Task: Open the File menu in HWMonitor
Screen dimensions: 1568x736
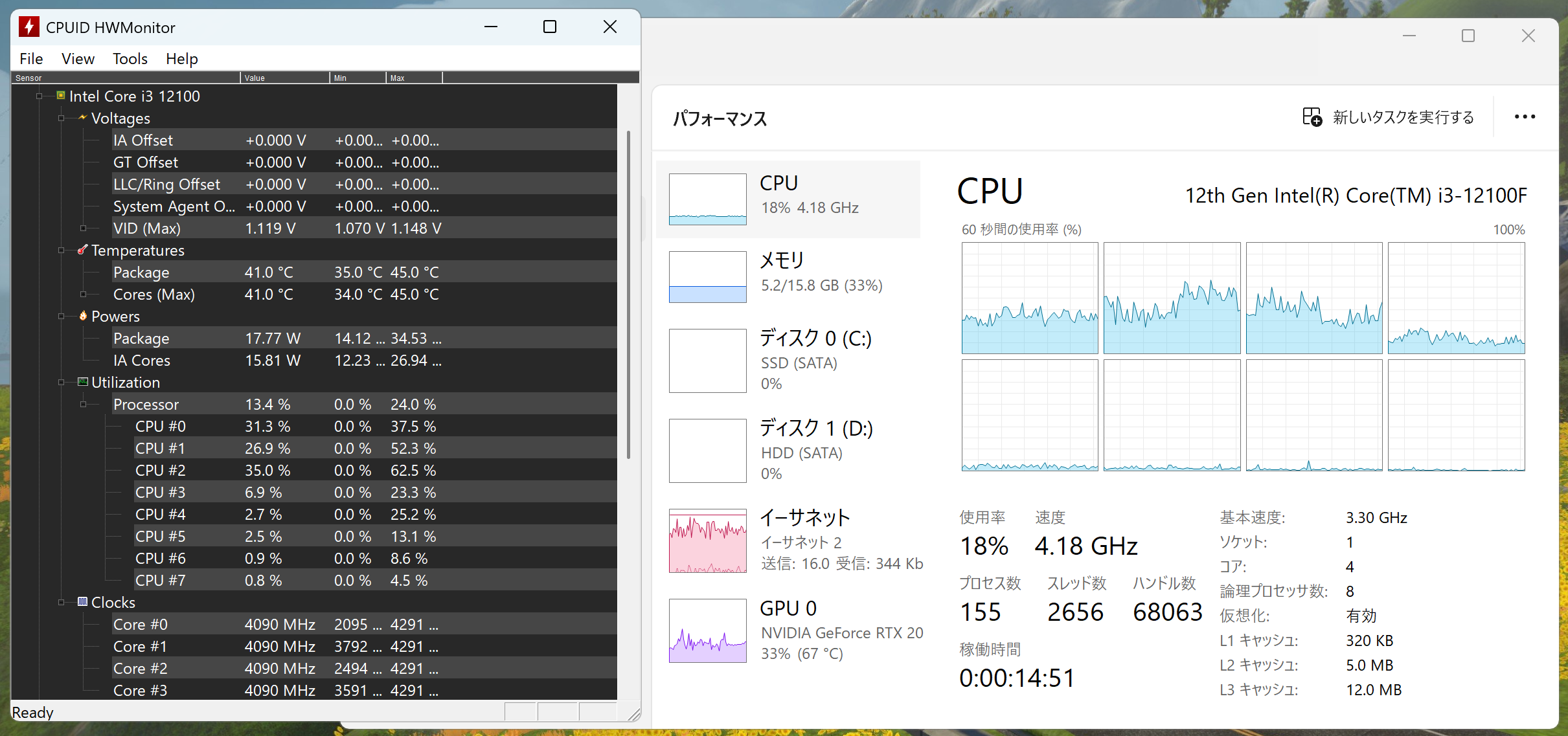Action: click(31, 59)
